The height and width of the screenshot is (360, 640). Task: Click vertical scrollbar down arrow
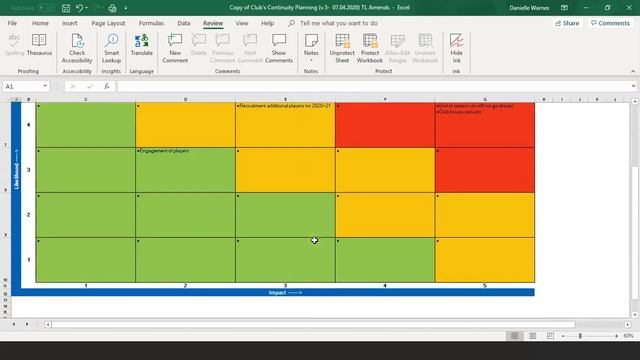[x=635, y=315]
